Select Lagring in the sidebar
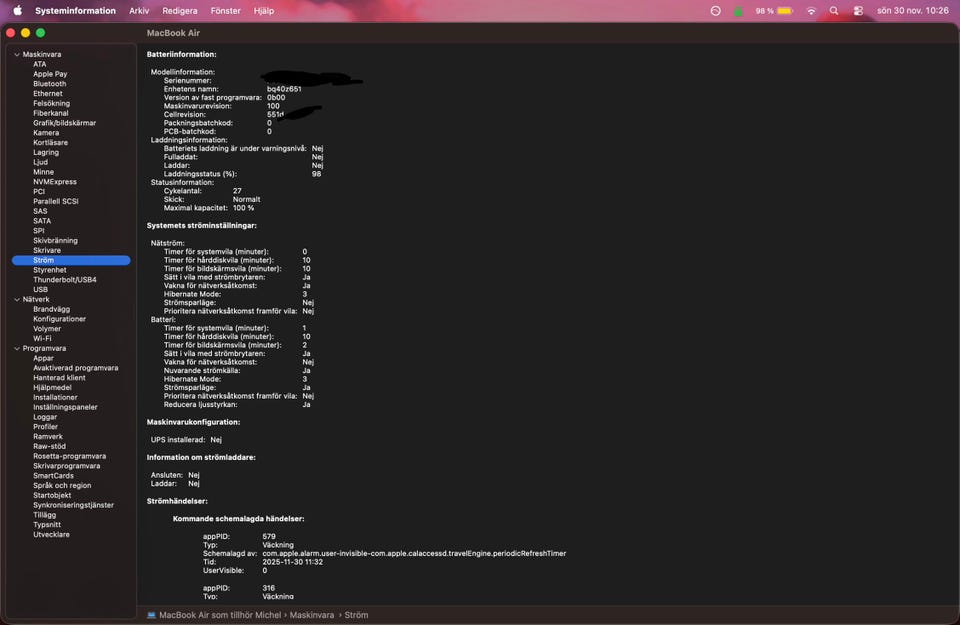The height and width of the screenshot is (625, 960). 46,152
